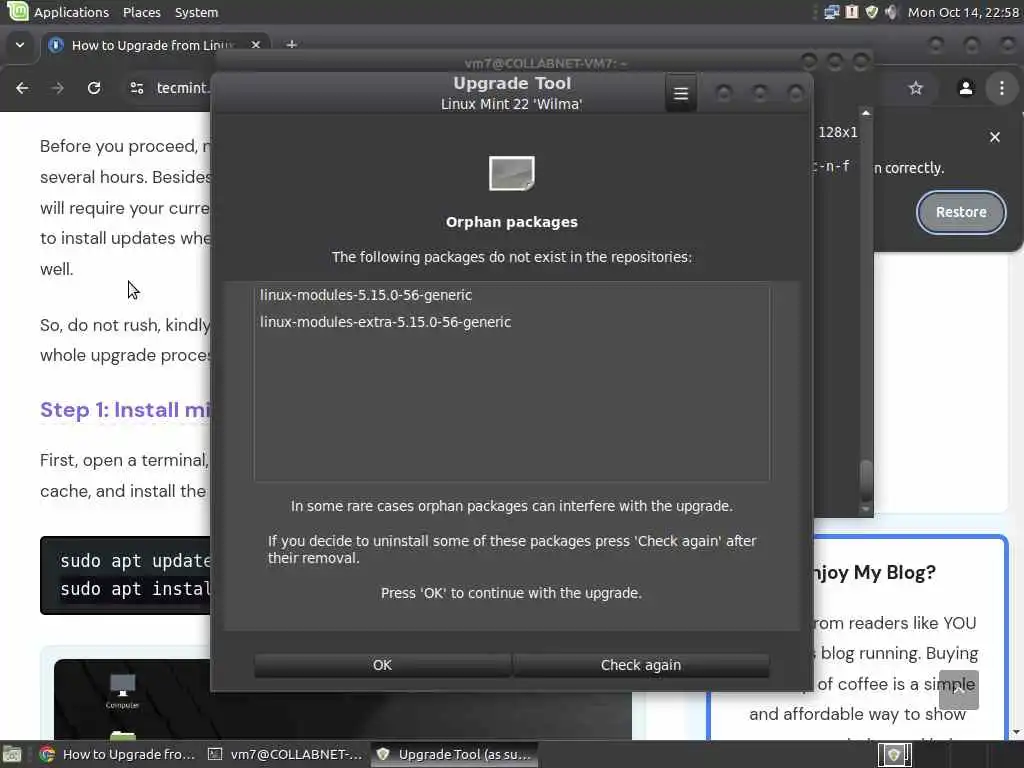Click the terminal title vm7@COLLABNET-VM7
The height and width of the screenshot is (768, 1024).
545,63
